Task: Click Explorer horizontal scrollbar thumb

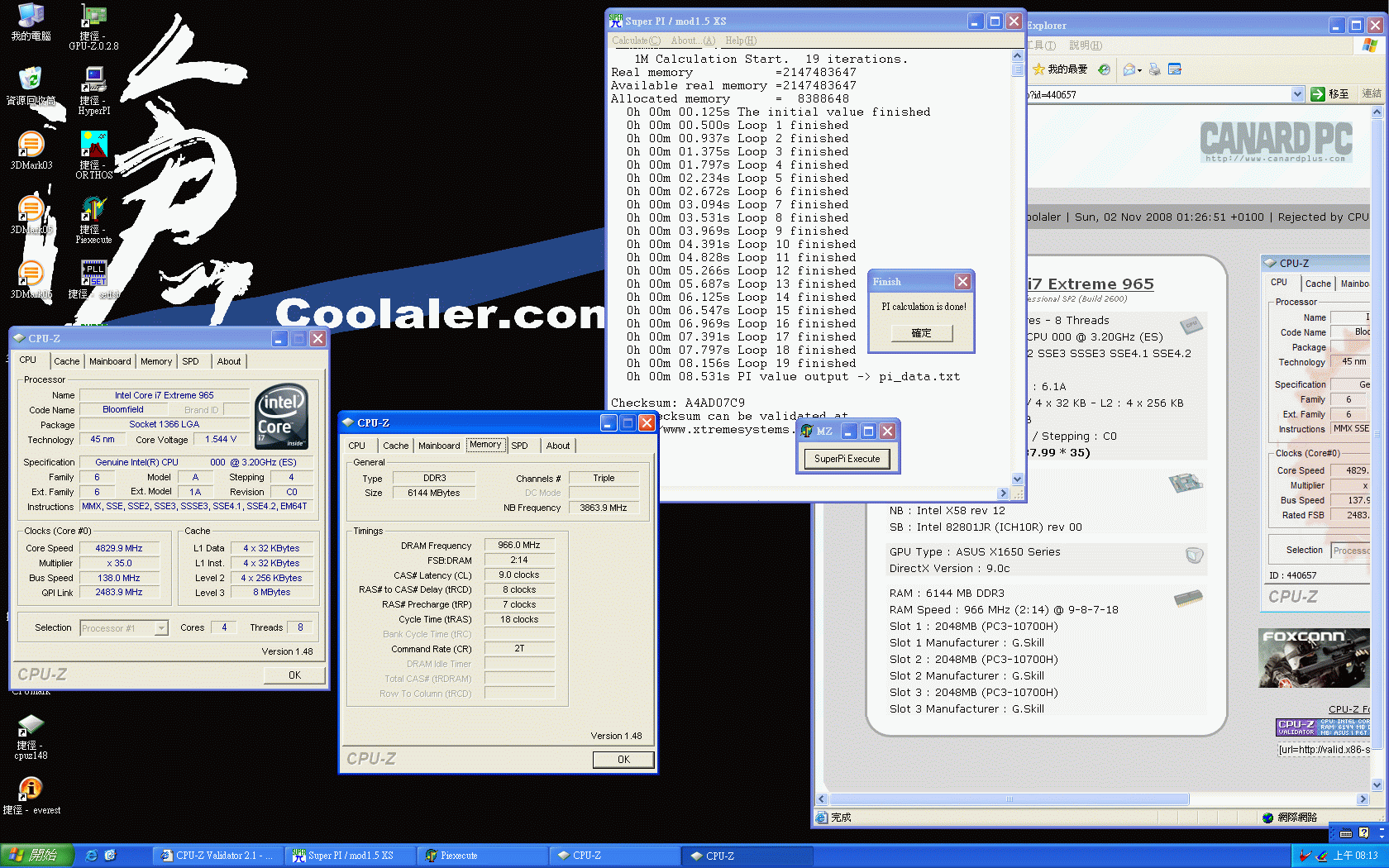Action: pyautogui.click(x=1010, y=799)
